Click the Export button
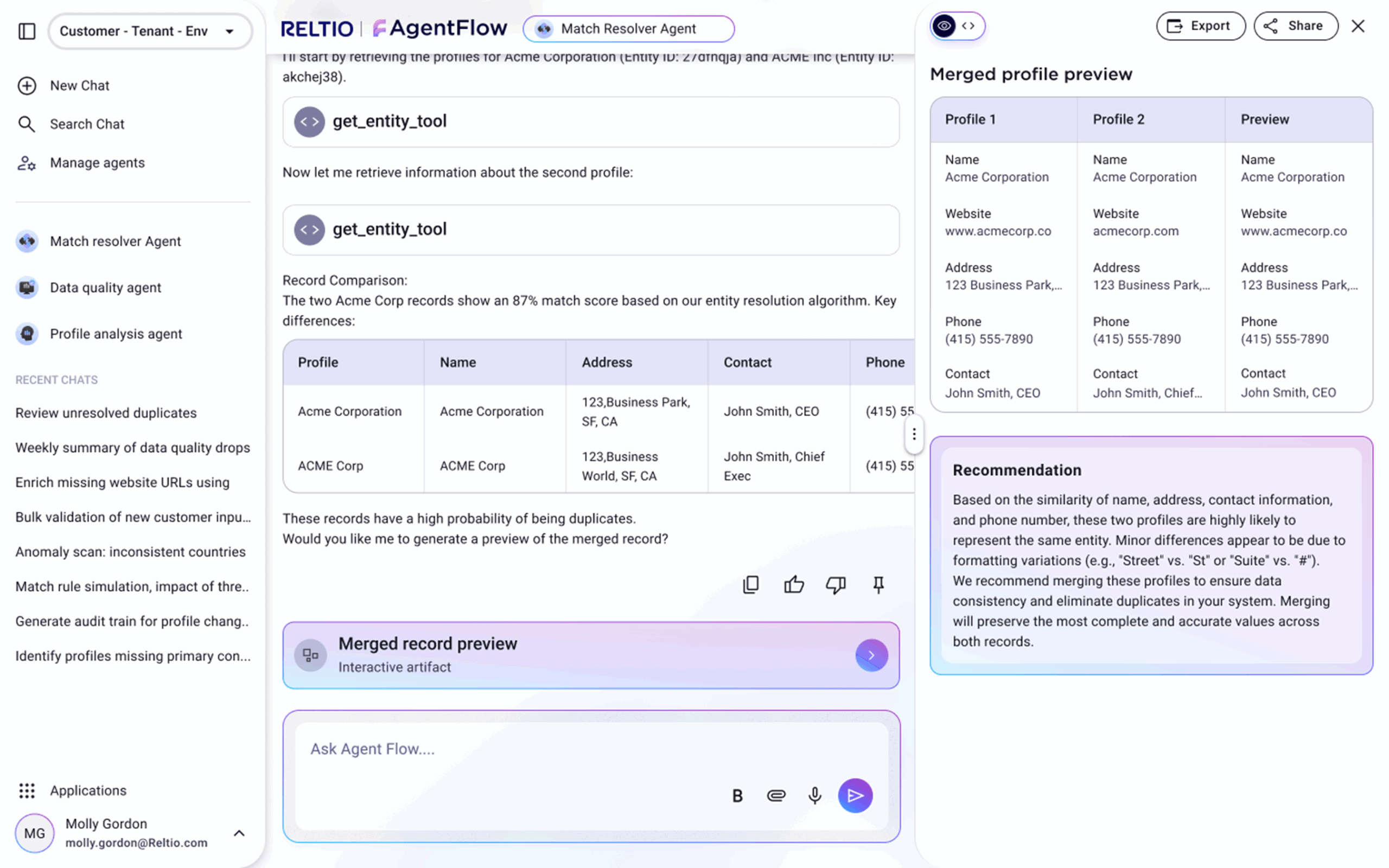The height and width of the screenshot is (868, 1389). (1200, 26)
